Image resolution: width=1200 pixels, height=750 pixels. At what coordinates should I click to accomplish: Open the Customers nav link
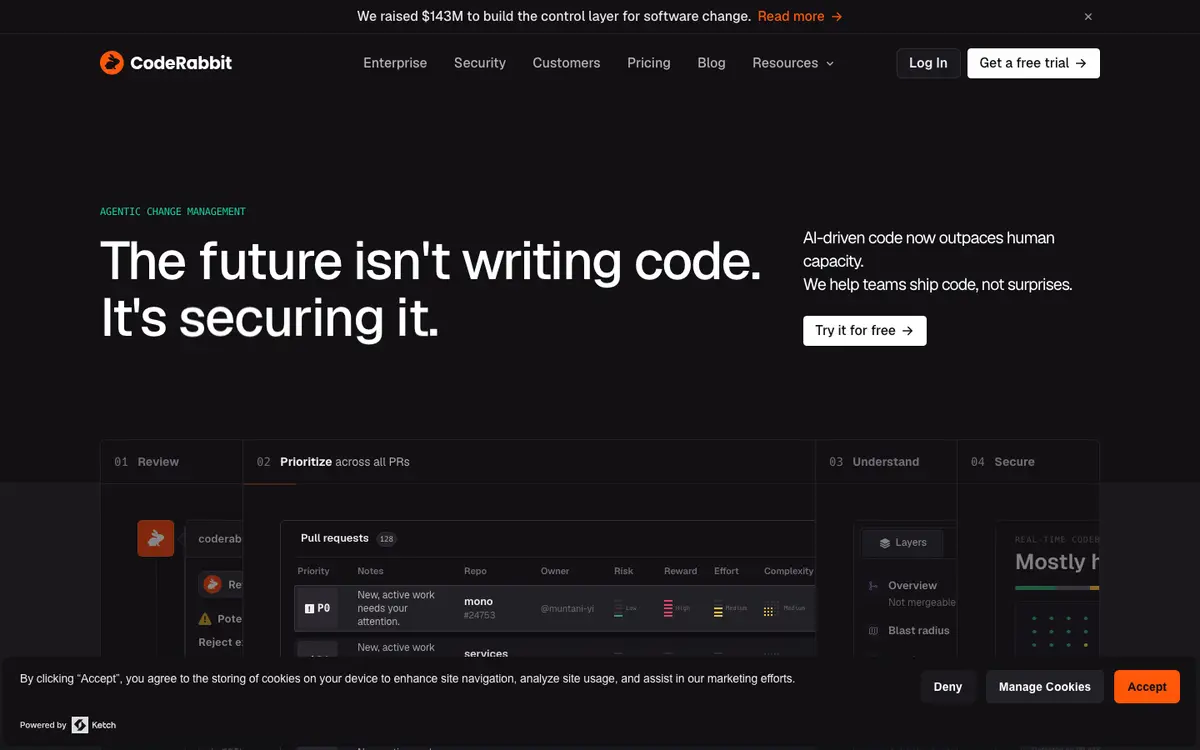click(x=566, y=63)
